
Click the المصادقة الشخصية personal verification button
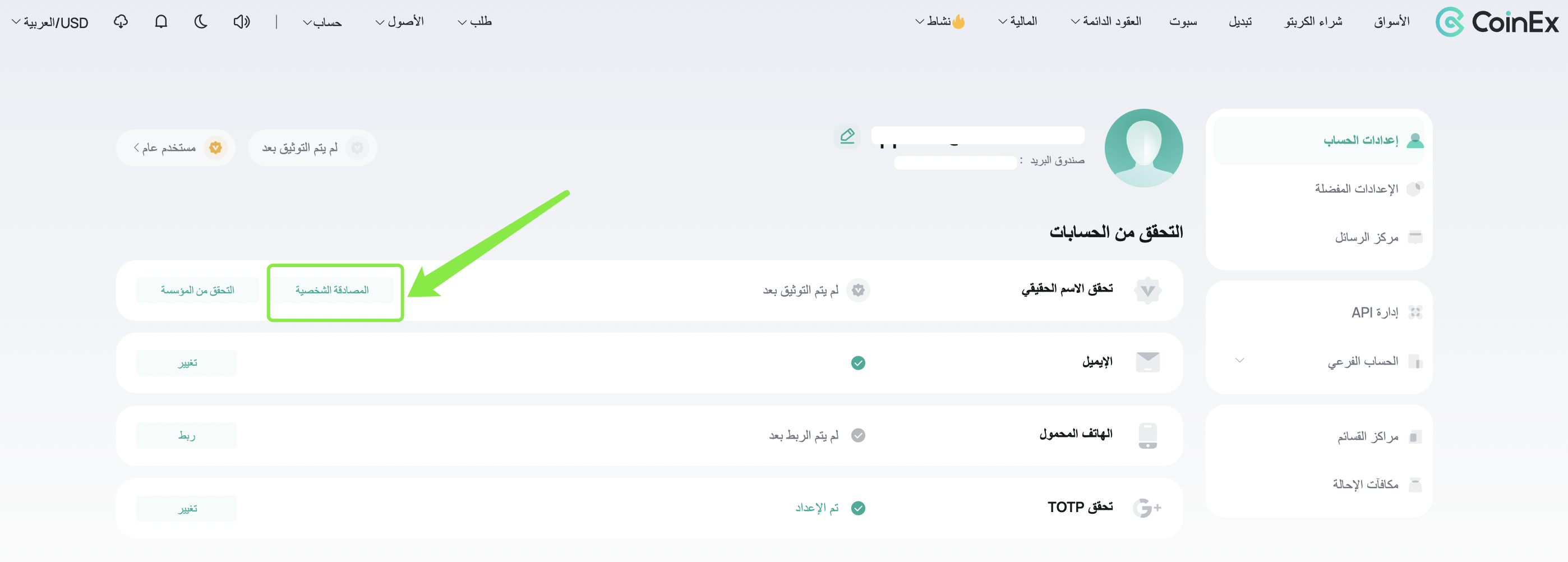(332, 290)
